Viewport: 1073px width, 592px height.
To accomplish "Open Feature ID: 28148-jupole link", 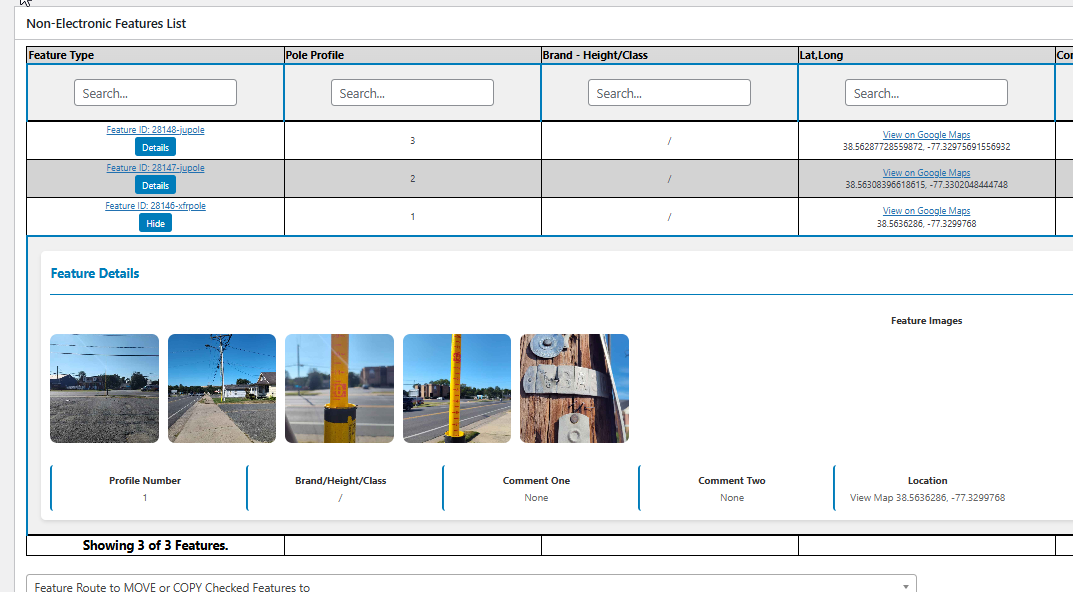I will click(155, 129).
